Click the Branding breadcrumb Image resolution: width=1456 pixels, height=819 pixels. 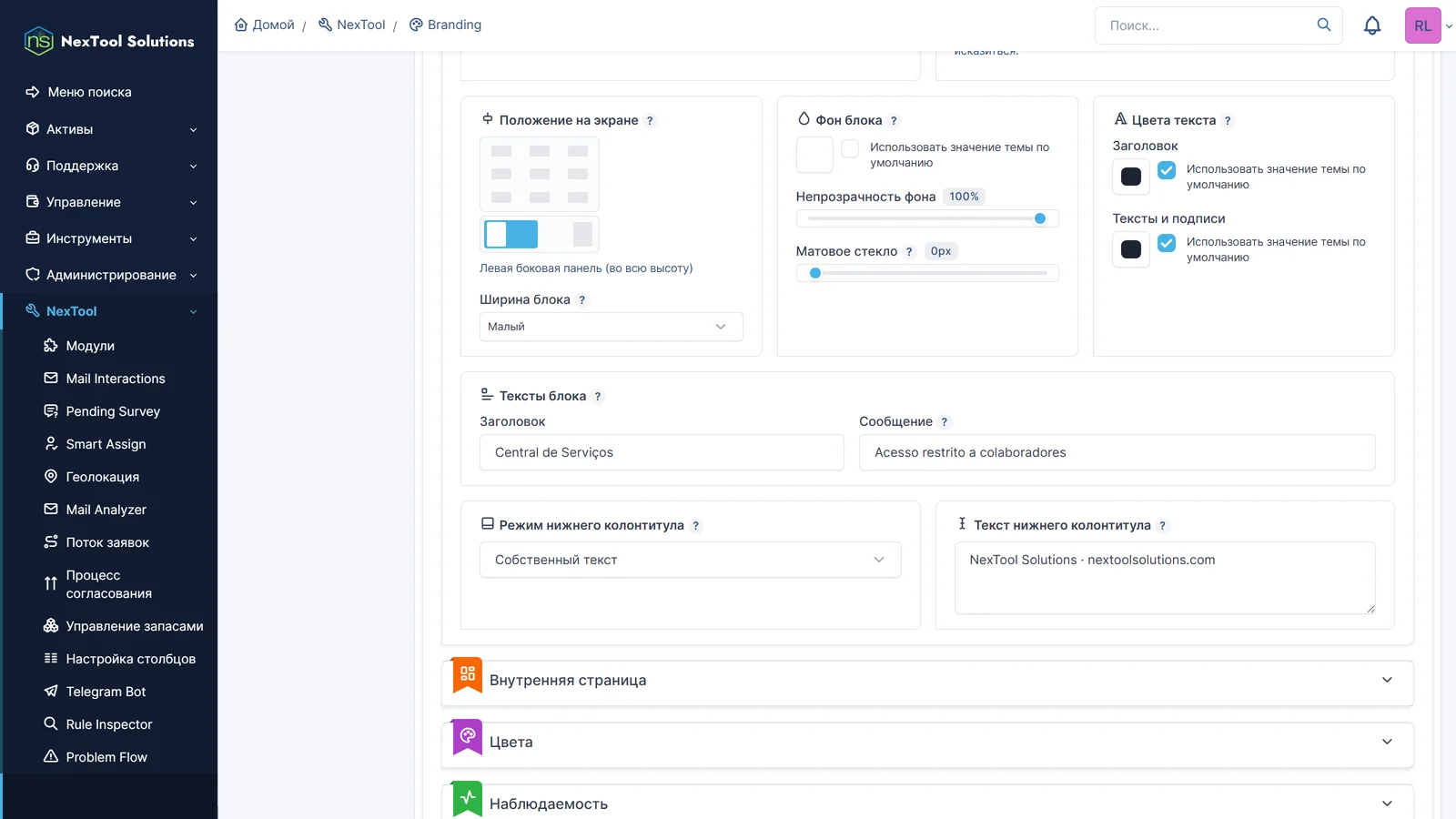(x=446, y=25)
